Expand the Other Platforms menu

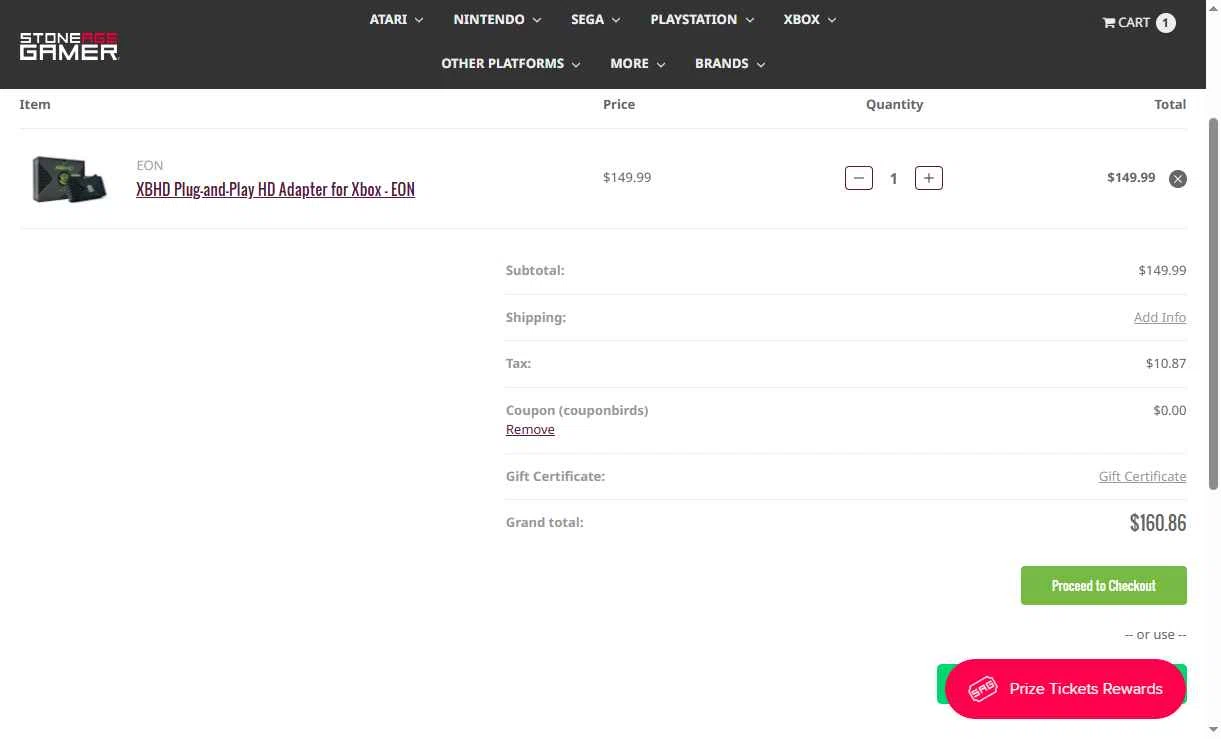511,63
